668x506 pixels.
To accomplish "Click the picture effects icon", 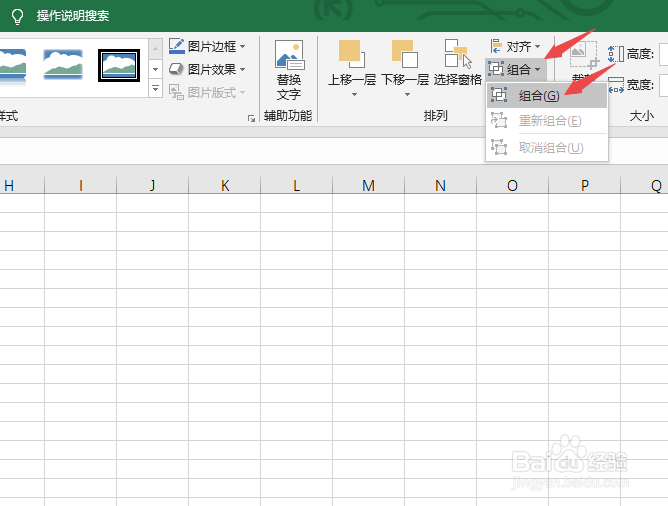I will pos(176,69).
